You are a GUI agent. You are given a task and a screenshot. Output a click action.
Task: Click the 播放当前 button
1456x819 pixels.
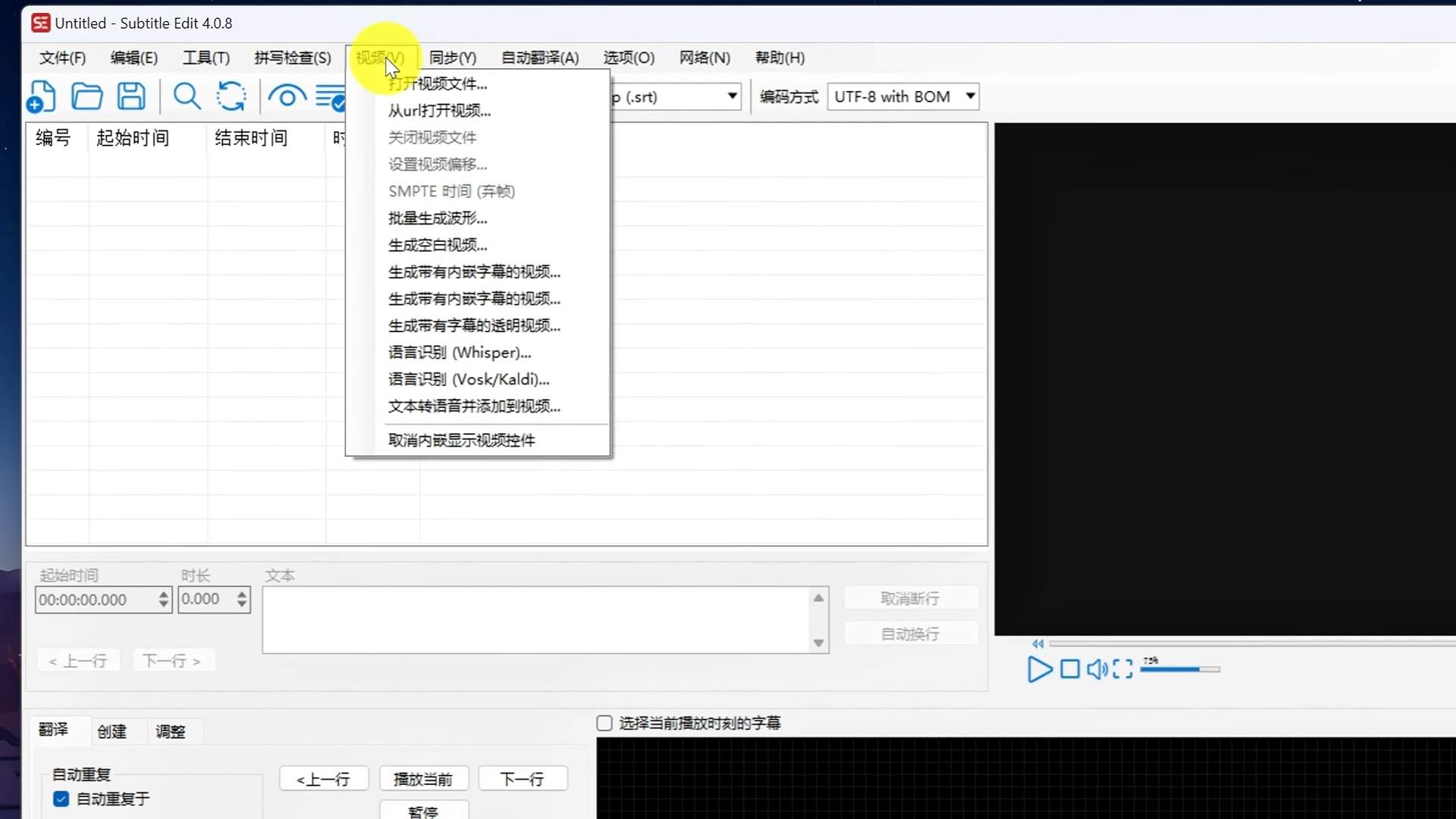click(423, 779)
